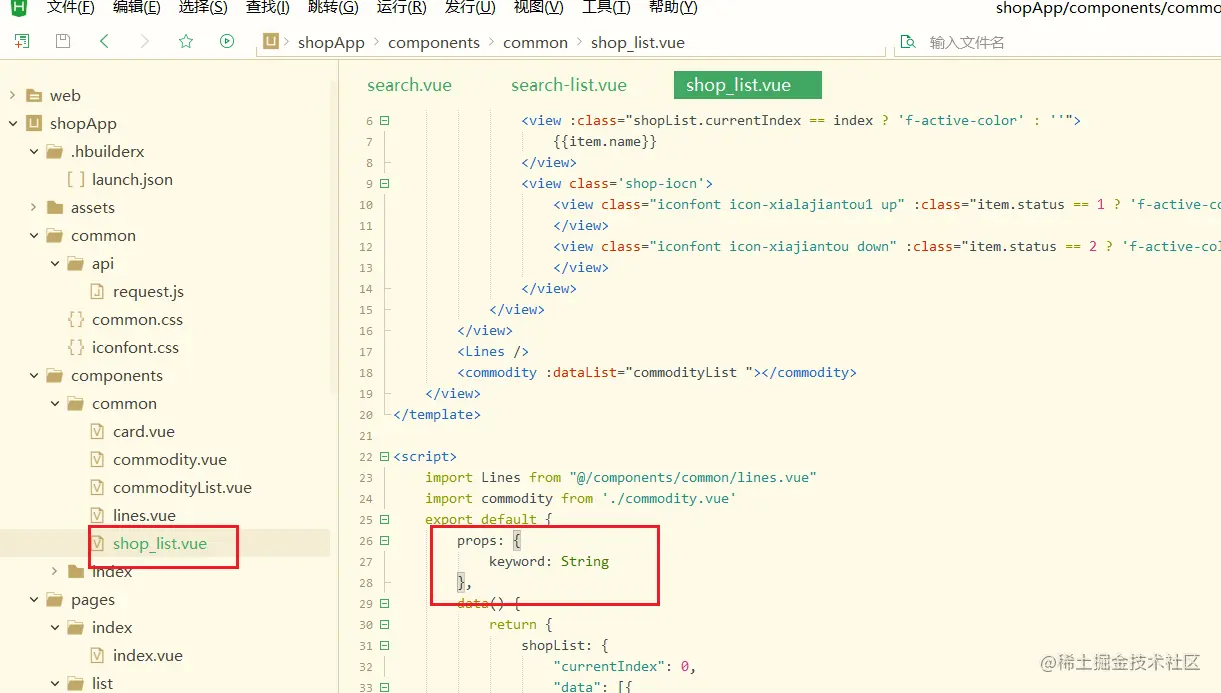Open commodityList.vue in the project tree
Image resolution: width=1221 pixels, height=693 pixels.
tap(182, 487)
